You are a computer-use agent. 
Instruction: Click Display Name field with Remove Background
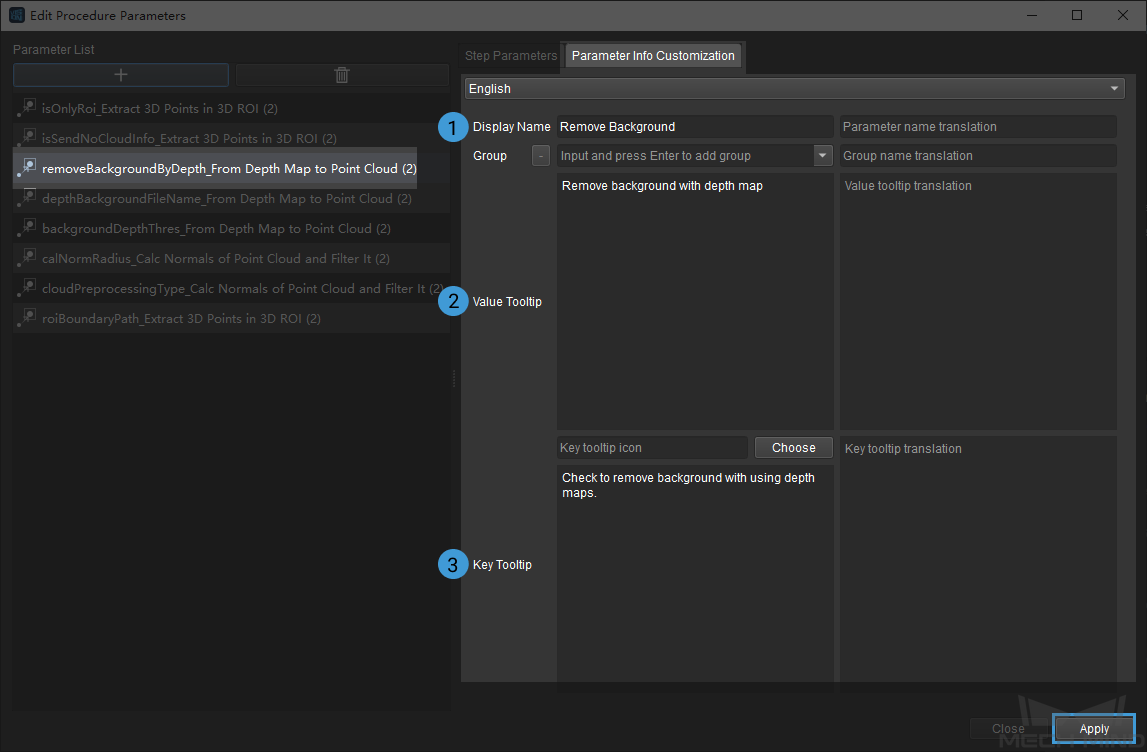coord(695,127)
